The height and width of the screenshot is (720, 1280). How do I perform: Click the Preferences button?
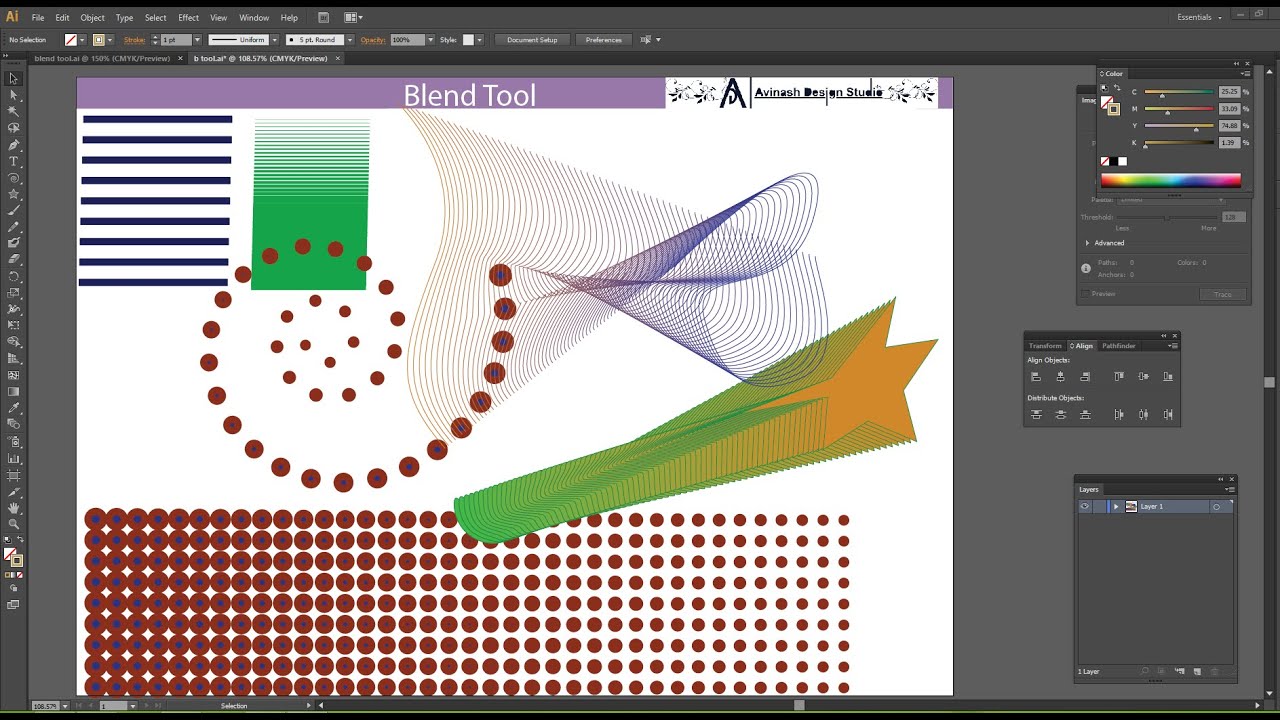click(603, 40)
